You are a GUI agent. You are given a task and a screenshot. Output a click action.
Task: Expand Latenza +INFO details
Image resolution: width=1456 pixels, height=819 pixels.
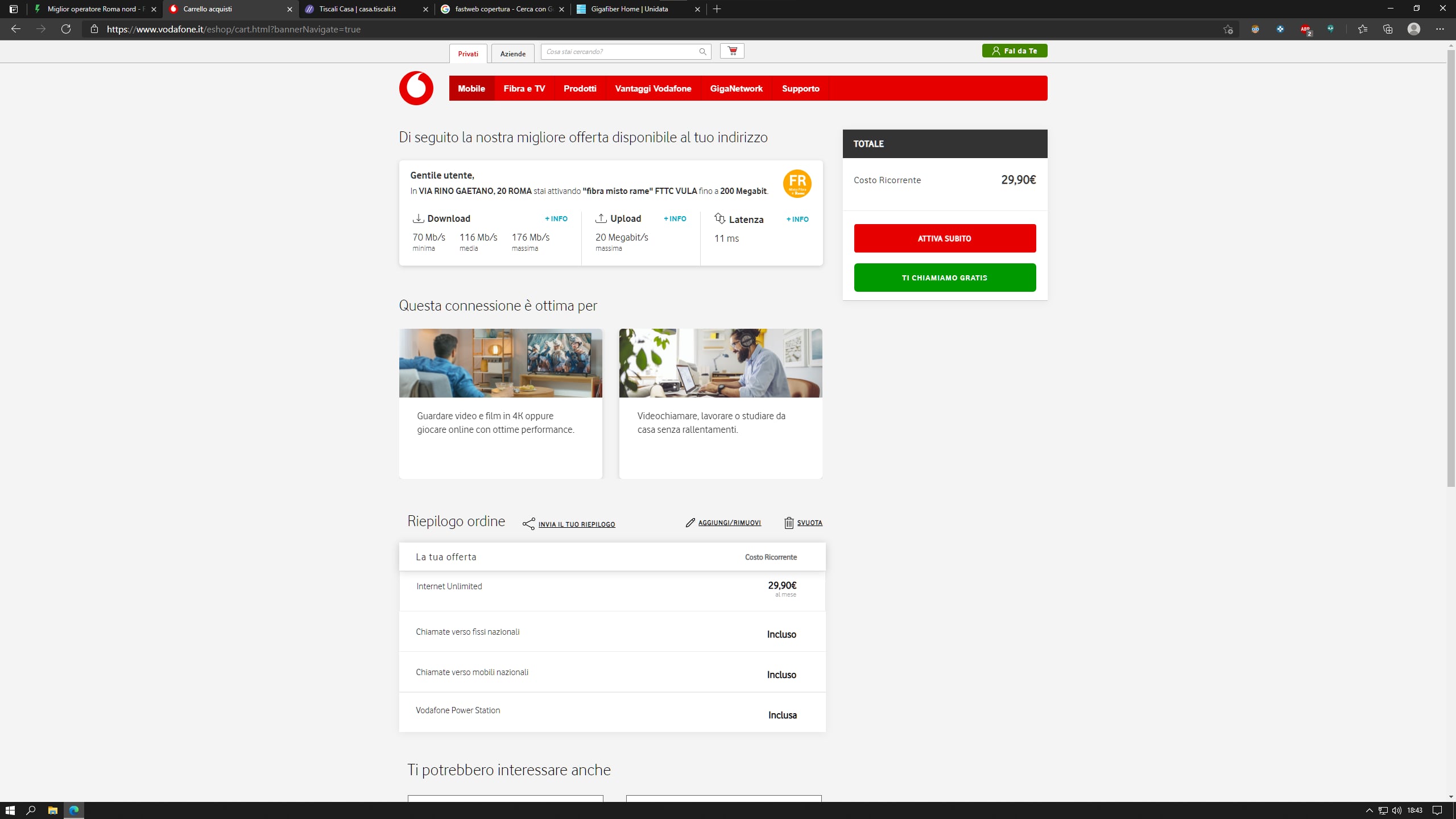(797, 219)
